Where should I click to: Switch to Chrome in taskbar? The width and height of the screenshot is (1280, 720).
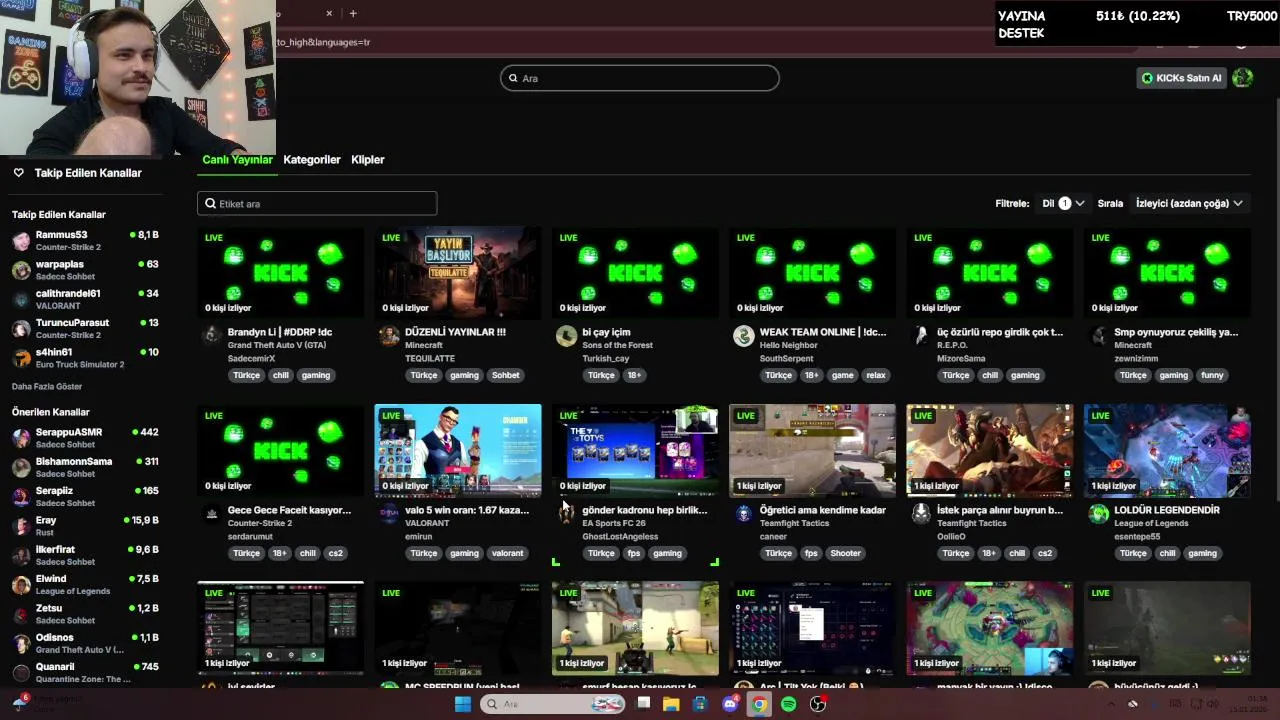[x=759, y=704]
